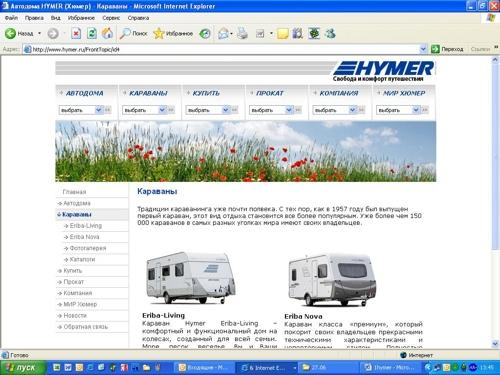500x375 pixels.
Task: Click the Research books toolbar icon
Action: point(298,33)
